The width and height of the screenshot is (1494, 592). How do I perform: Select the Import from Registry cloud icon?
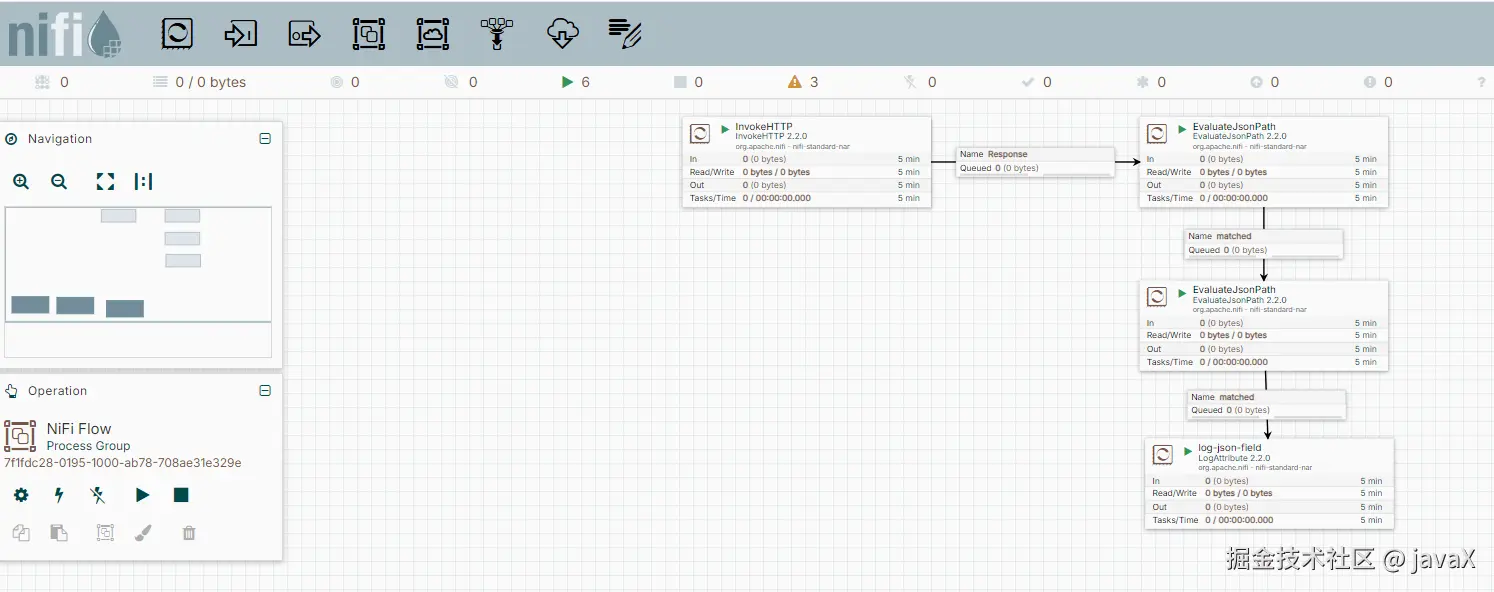563,34
